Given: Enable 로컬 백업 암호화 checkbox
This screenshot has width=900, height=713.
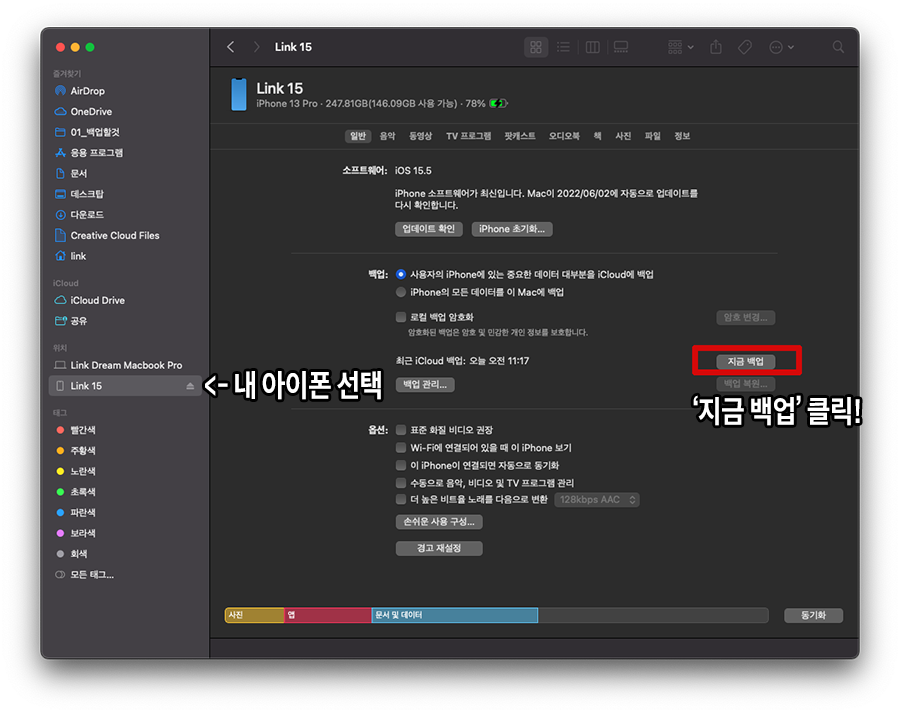Looking at the screenshot, I should (401, 317).
